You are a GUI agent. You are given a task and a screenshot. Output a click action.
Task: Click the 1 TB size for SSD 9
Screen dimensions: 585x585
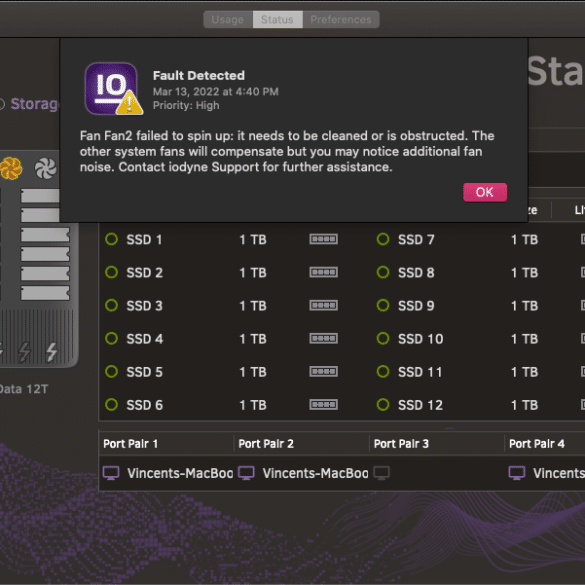[x=525, y=306]
